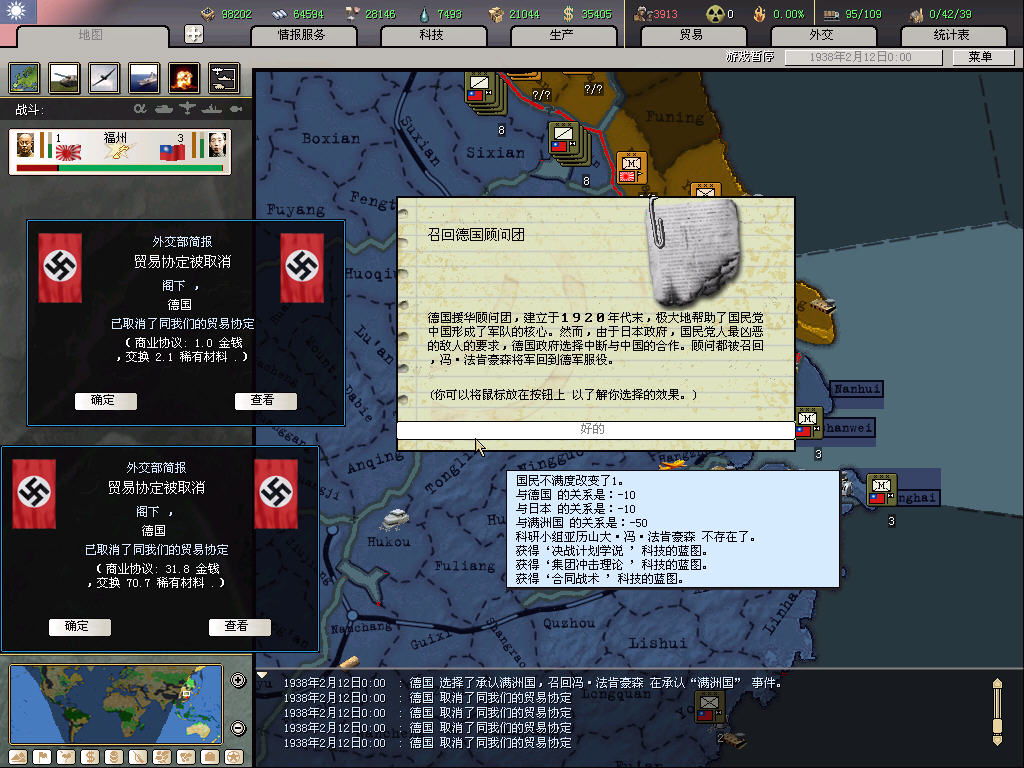
Task: Click the date field 1938年2月12日
Action: point(863,57)
